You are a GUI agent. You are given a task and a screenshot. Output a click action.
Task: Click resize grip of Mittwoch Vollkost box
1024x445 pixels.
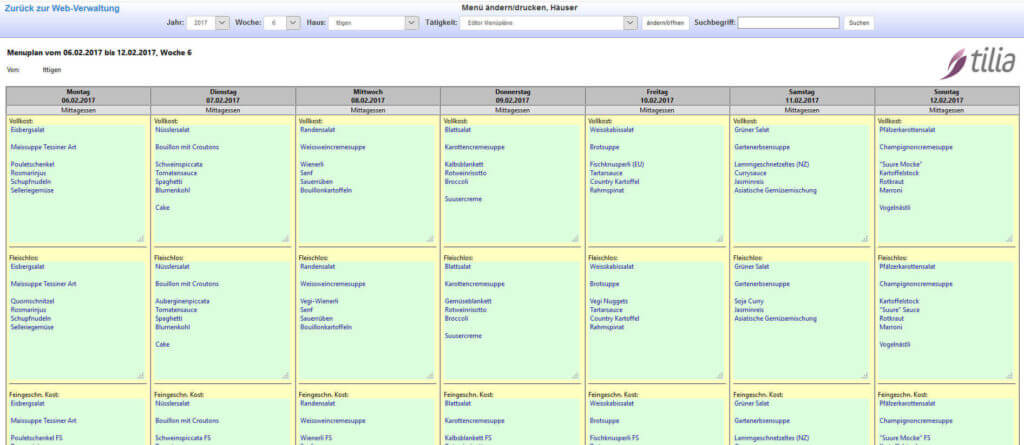[430, 239]
